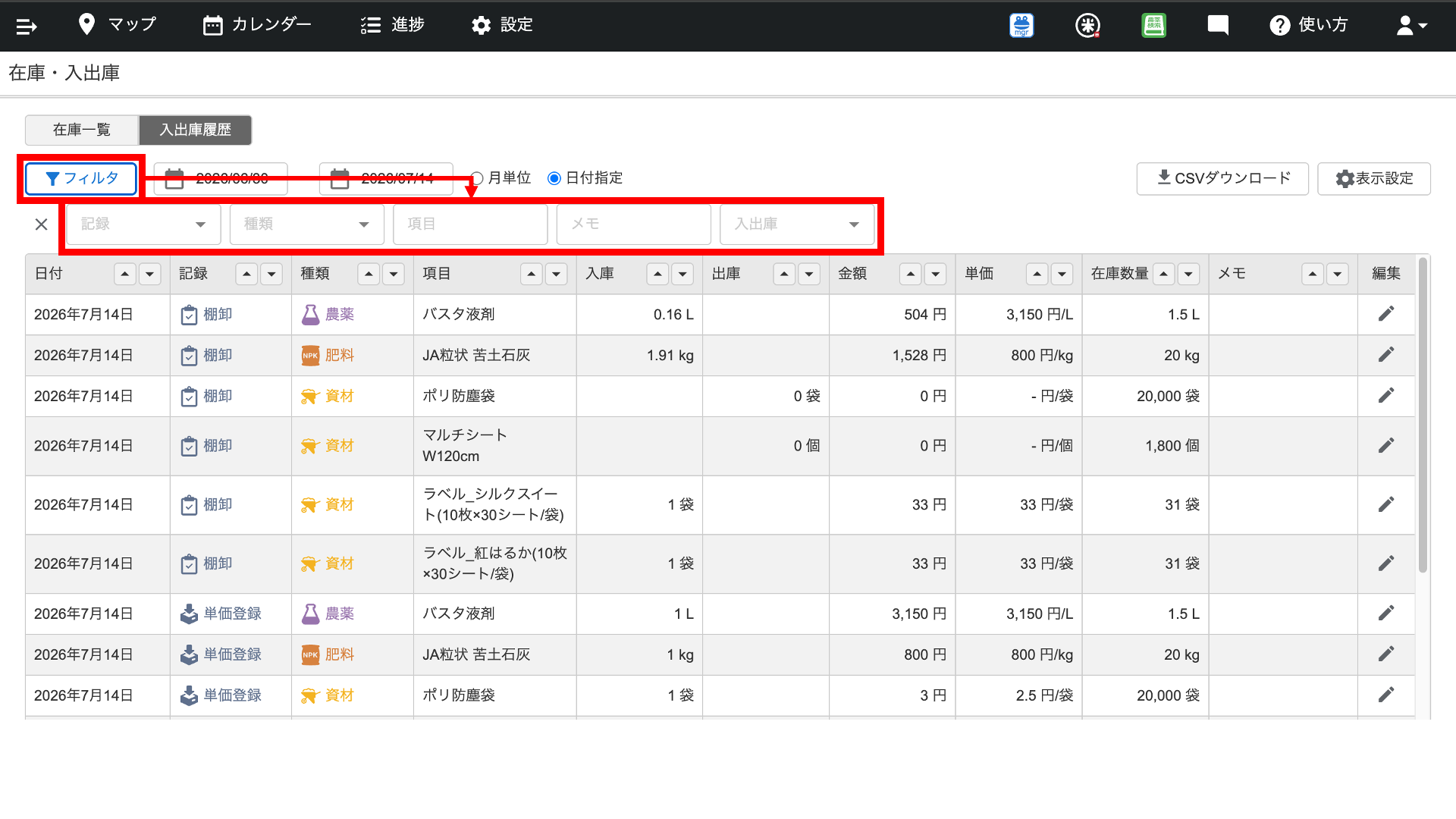
Task: Edit the ラベル_シルクスイート row
Action: coord(1386,505)
